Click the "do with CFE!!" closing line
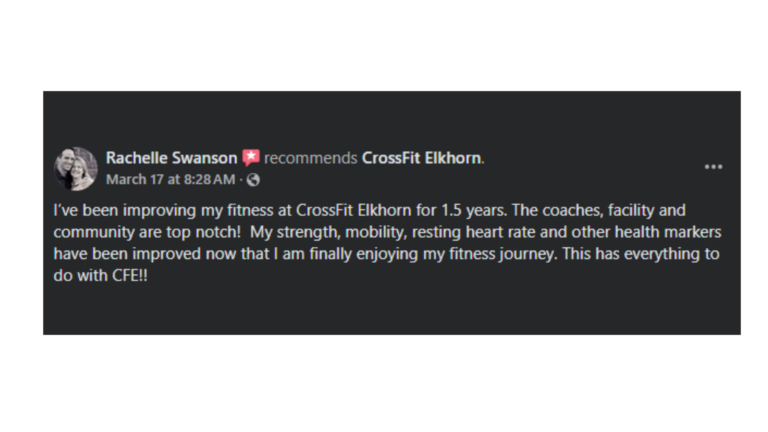The height and width of the screenshot is (432, 768). (x=100, y=275)
